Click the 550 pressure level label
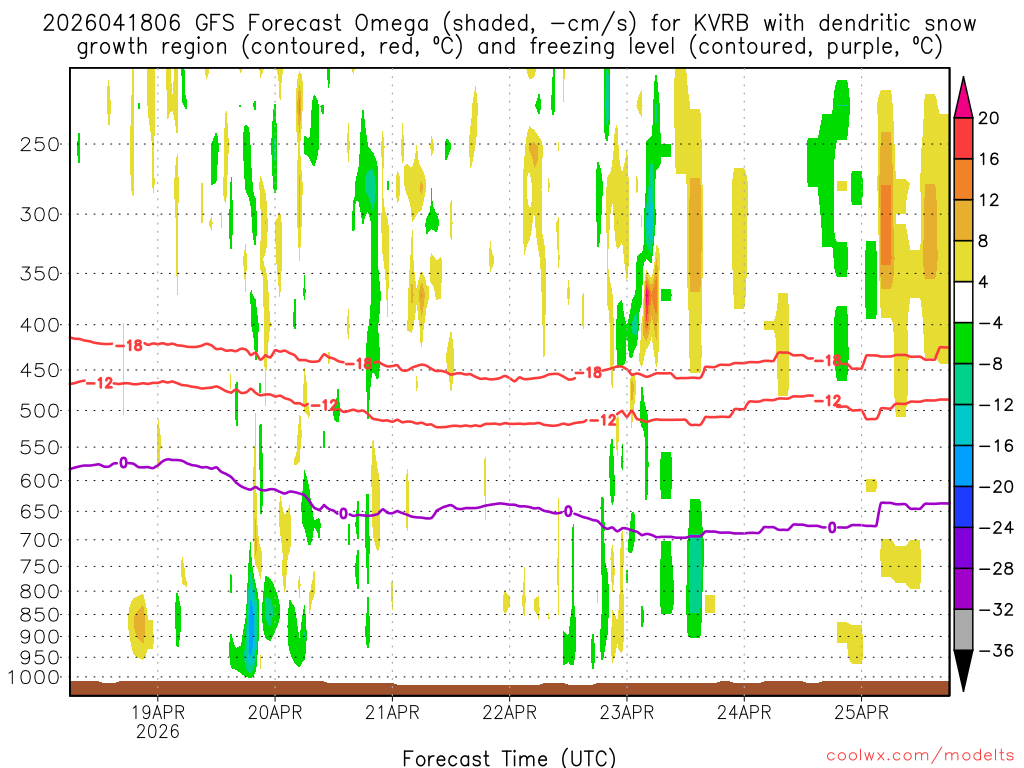Screen dimensions: 1024x768 40,448
